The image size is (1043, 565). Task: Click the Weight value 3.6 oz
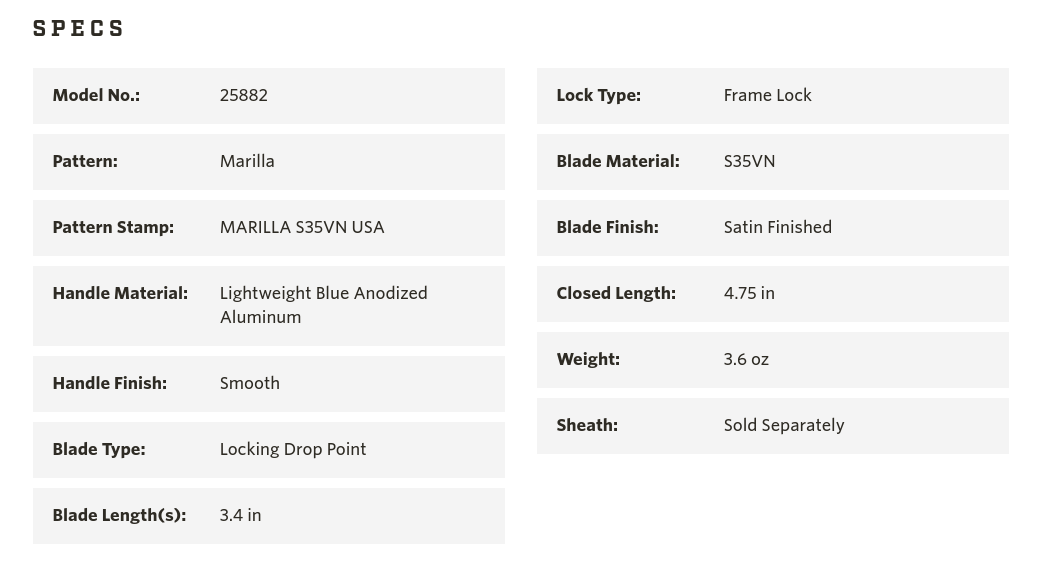pos(746,359)
